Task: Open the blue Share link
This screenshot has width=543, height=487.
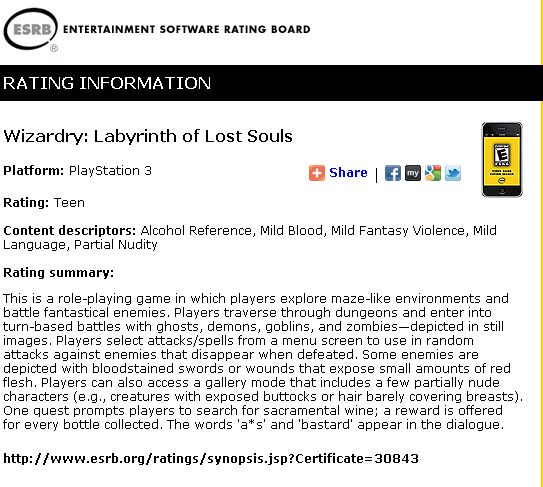Action: click(x=348, y=172)
